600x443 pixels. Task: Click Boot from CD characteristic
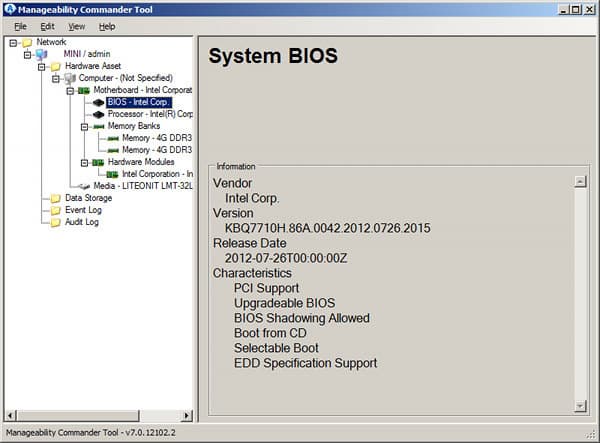point(270,333)
